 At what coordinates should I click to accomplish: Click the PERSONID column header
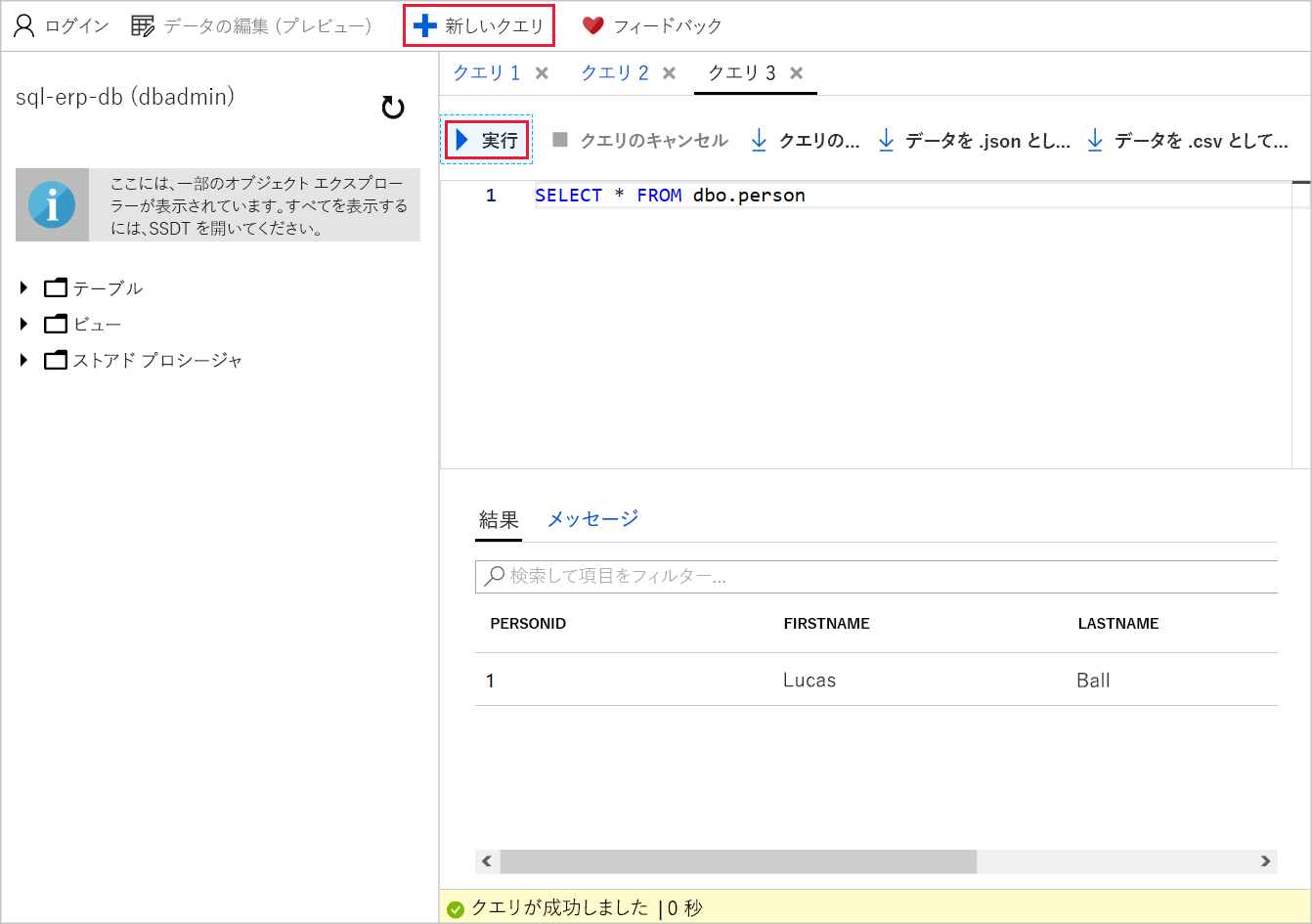pos(528,624)
